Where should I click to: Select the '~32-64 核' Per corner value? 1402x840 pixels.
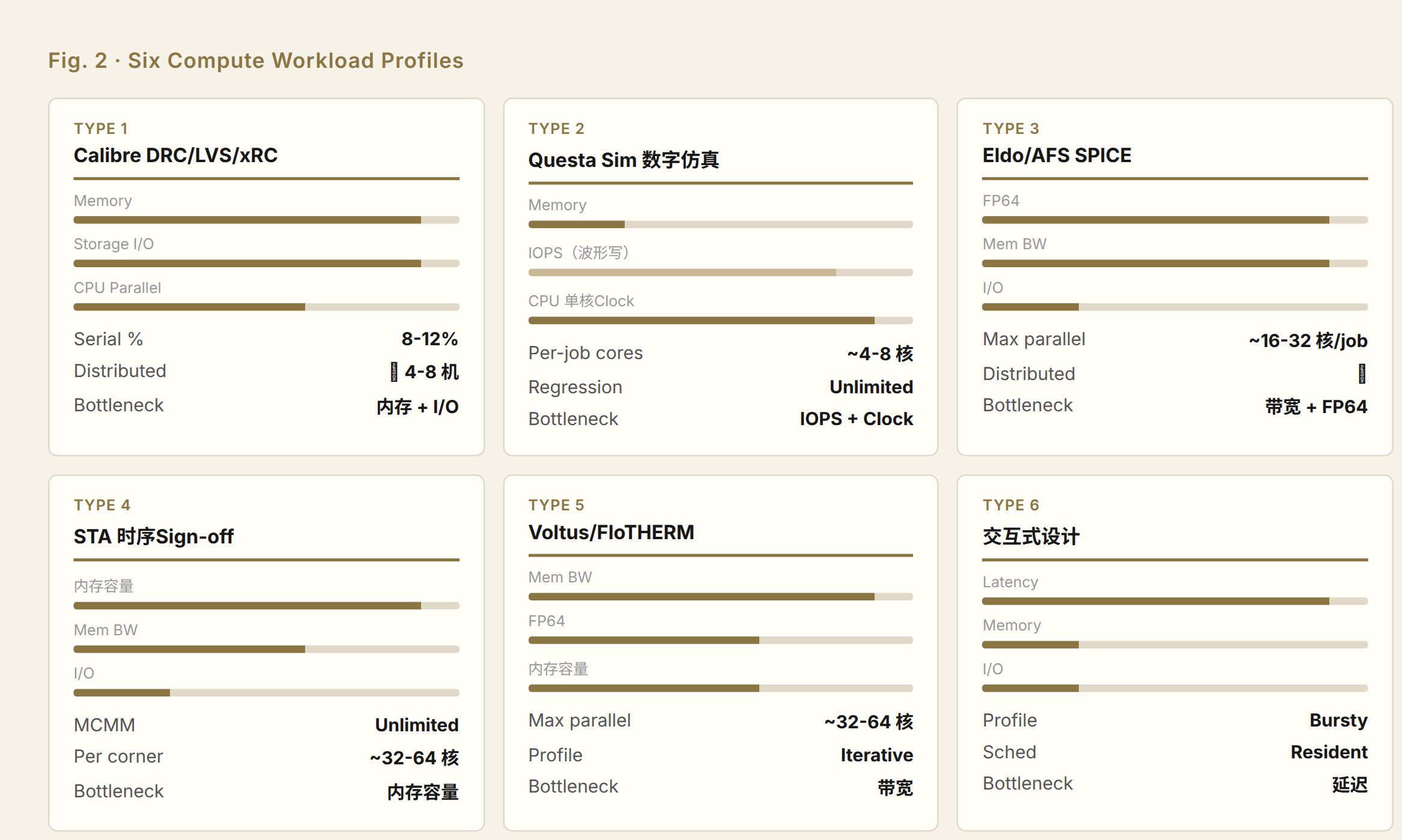click(x=414, y=758)
